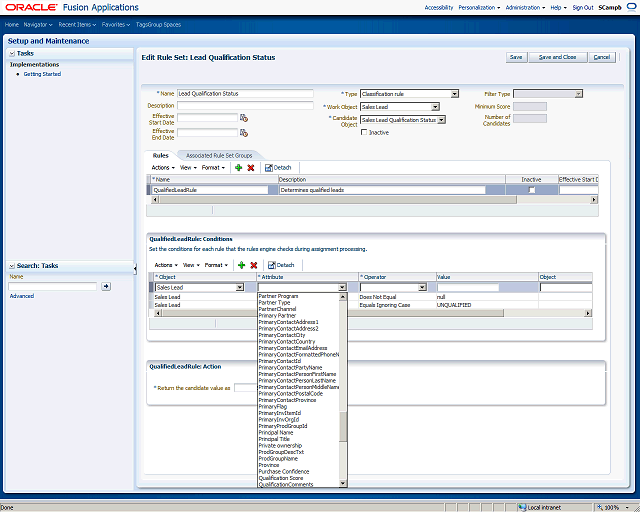Delete condition with red X in Conditions toolbar
Screen dimensions: 640x512
pyautogui.click(x=253, y=265)
